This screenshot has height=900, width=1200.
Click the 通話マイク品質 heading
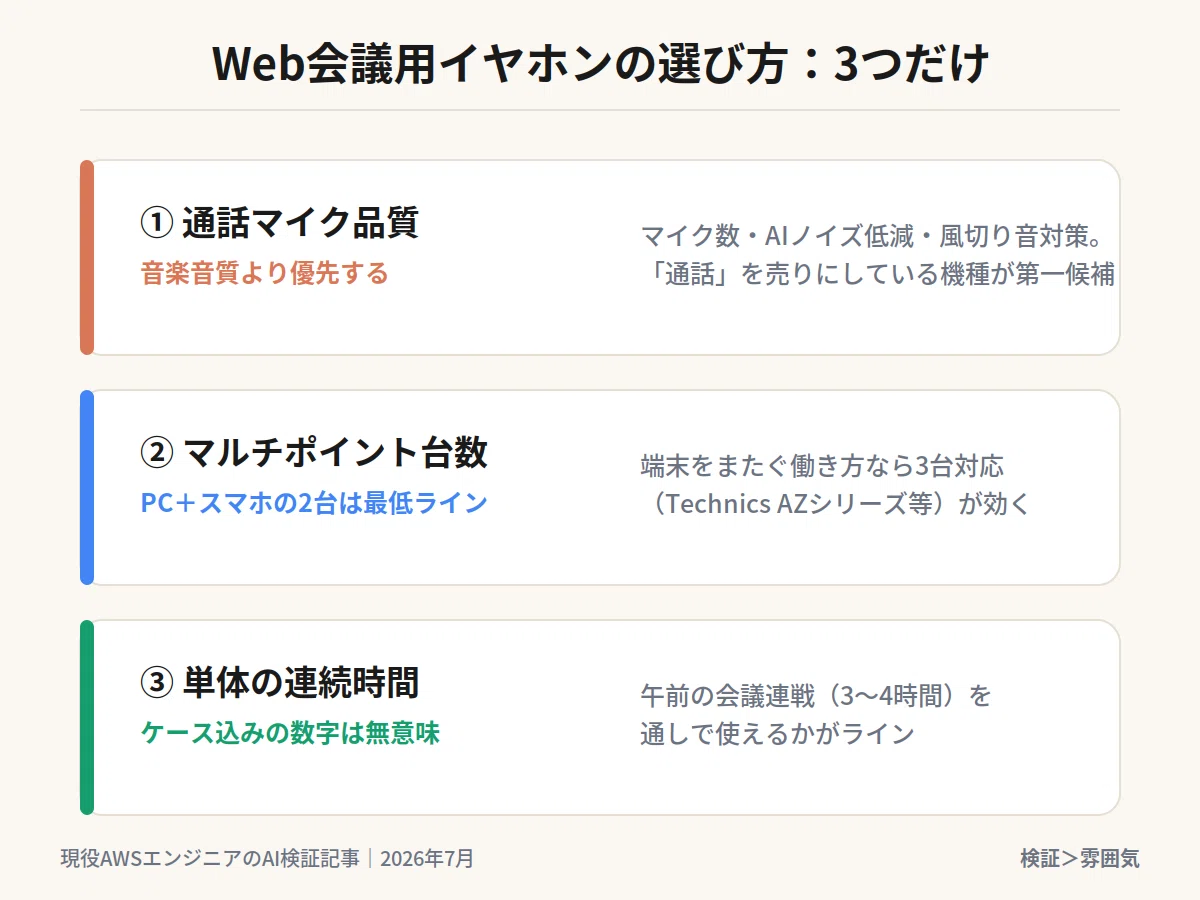click(300, 223)
